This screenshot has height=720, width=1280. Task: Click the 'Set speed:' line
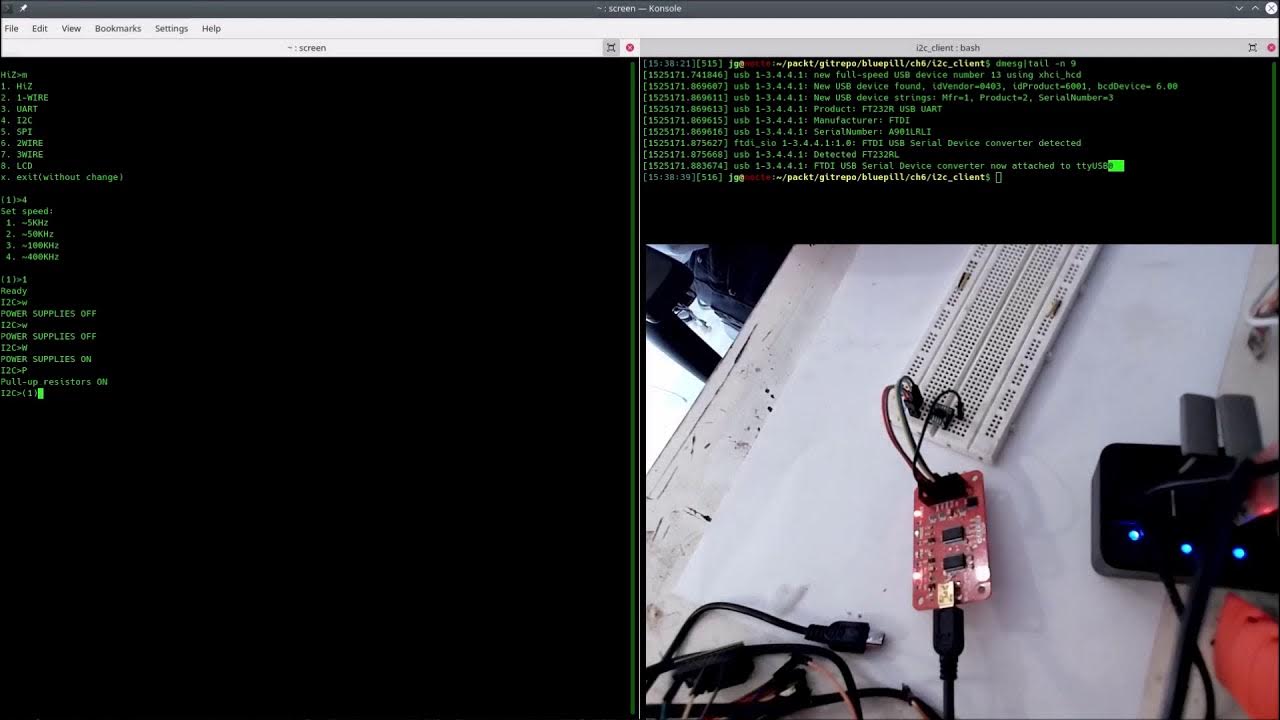(x=27, y=211)
